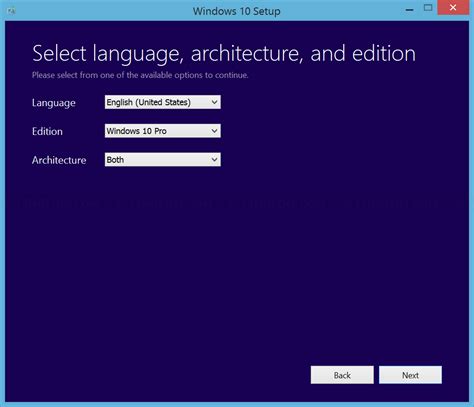The height and width of the screenshot is (407, 474).
Task: Click the 'Windows 10 Setup' title text
Action: click(x=237, y=11)
